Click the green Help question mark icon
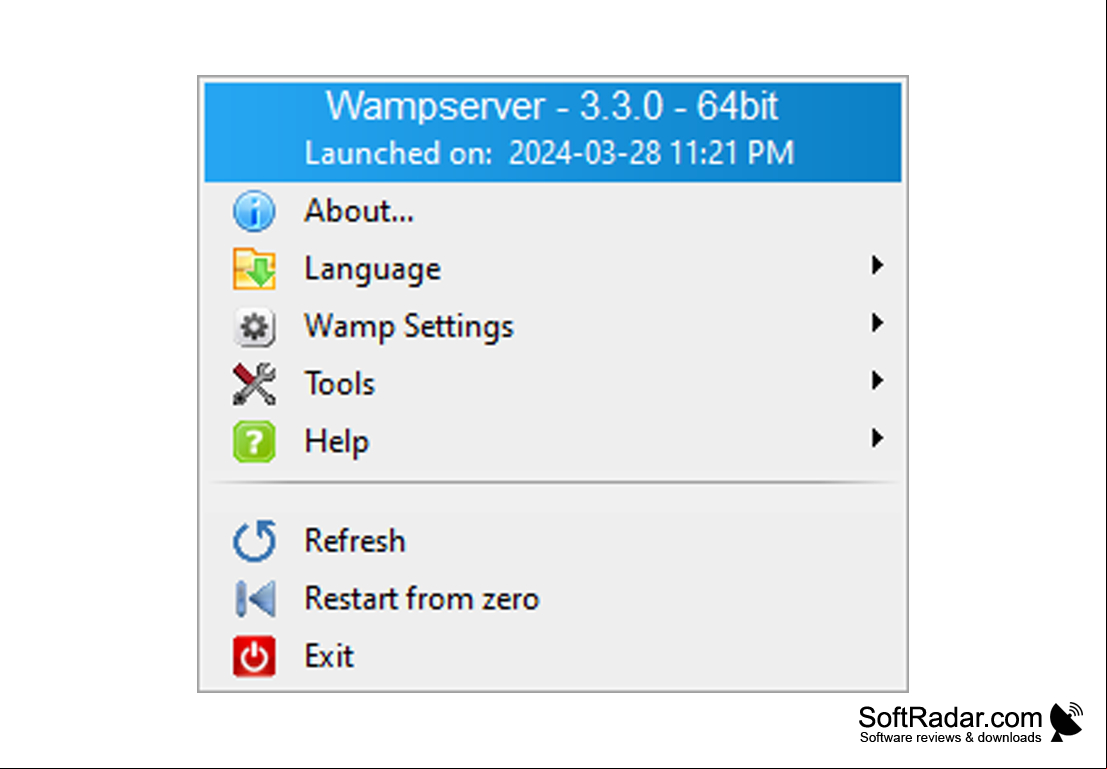Image resolution: width=1107 pixels, height=769 pixels. coord(254,442)
